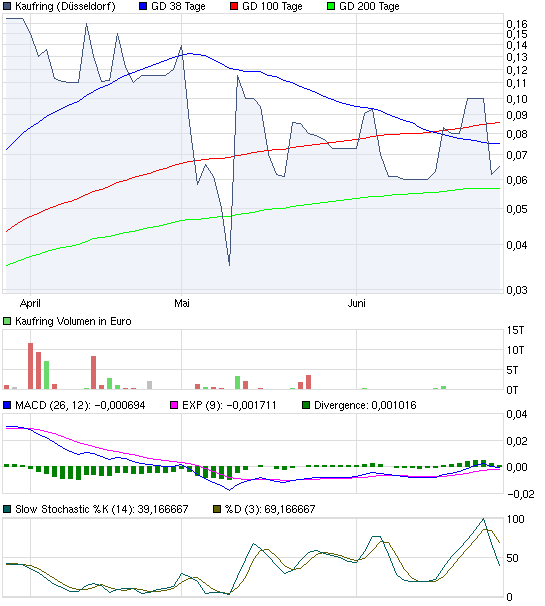Click the 5T volume axis label
Image resolution: width=545 pixels, height=606 pixels.
513,371
